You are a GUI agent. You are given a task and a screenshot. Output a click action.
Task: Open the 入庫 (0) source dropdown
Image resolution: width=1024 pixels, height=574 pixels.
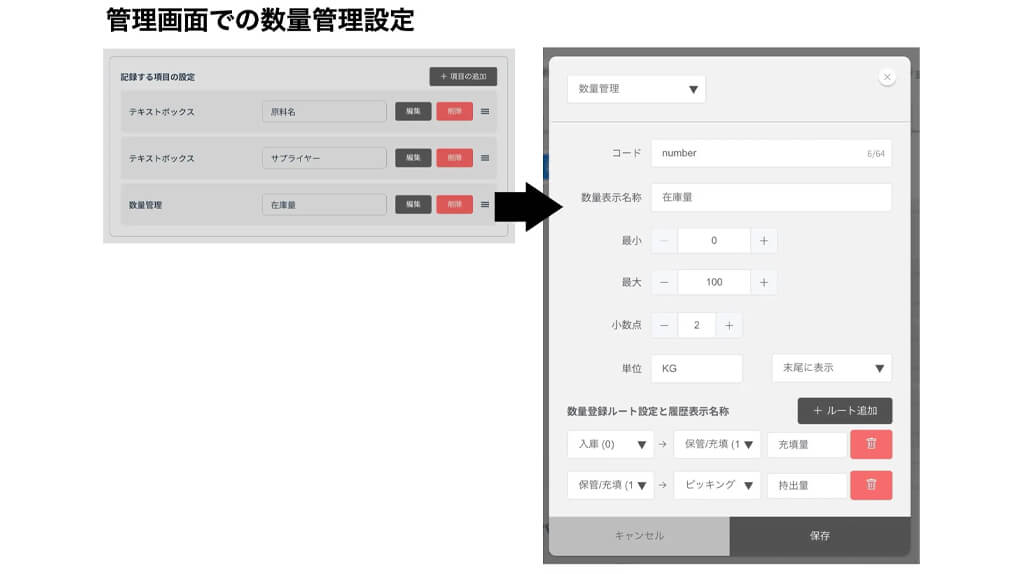(610, 444)
